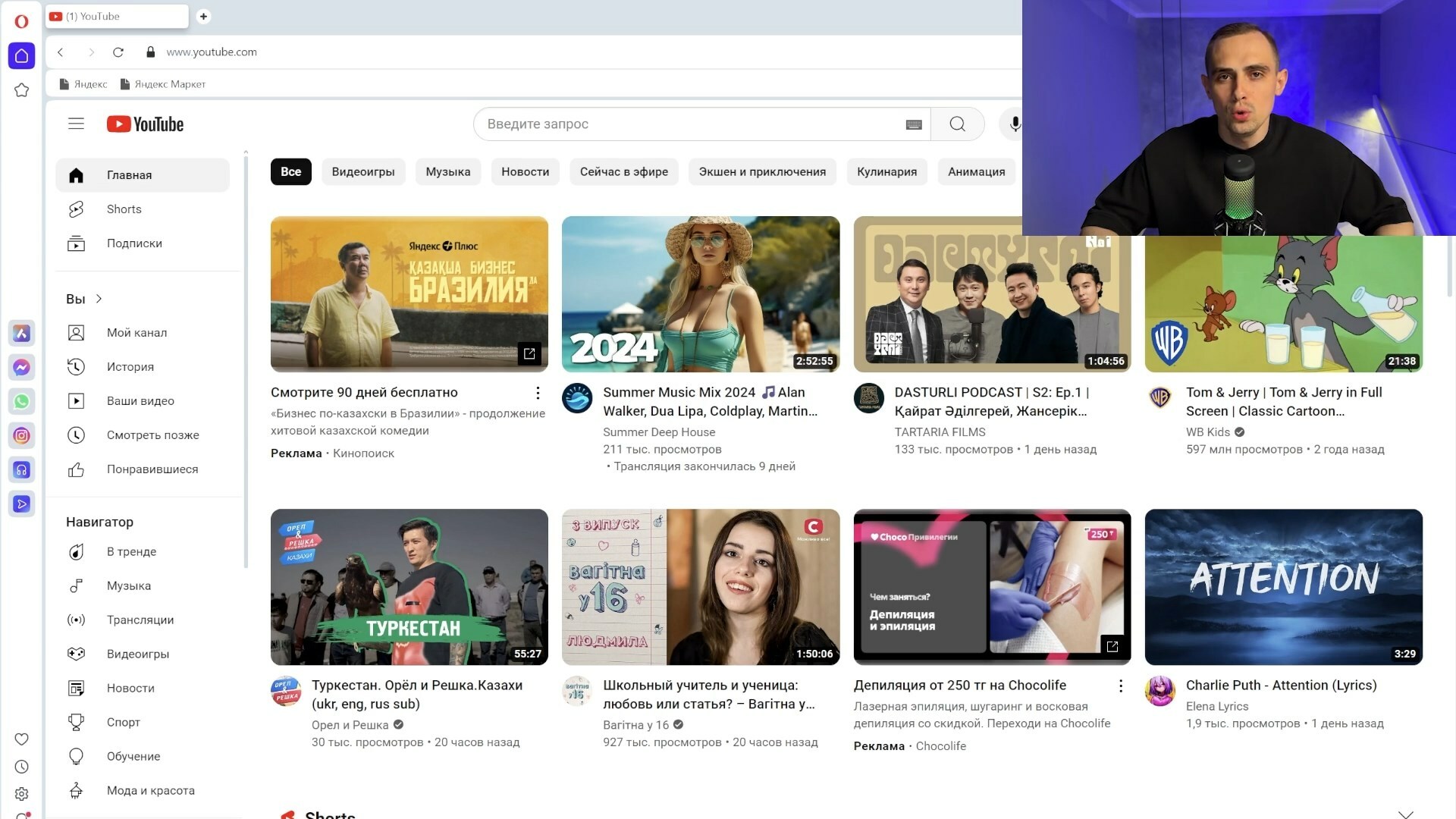Open Shorts in the sidebar
1456x819 pixels.
[143, 209]
